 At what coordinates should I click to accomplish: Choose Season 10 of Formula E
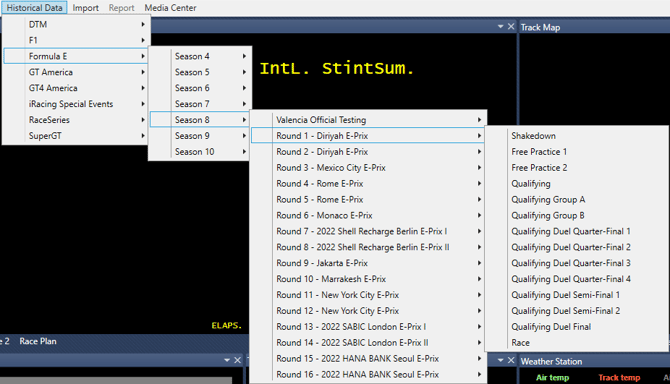pyautogui.click(x=200, y=152)
